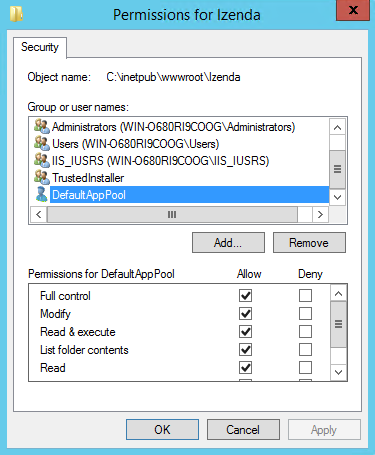Click the Administrators group icon

click(42, 127)
